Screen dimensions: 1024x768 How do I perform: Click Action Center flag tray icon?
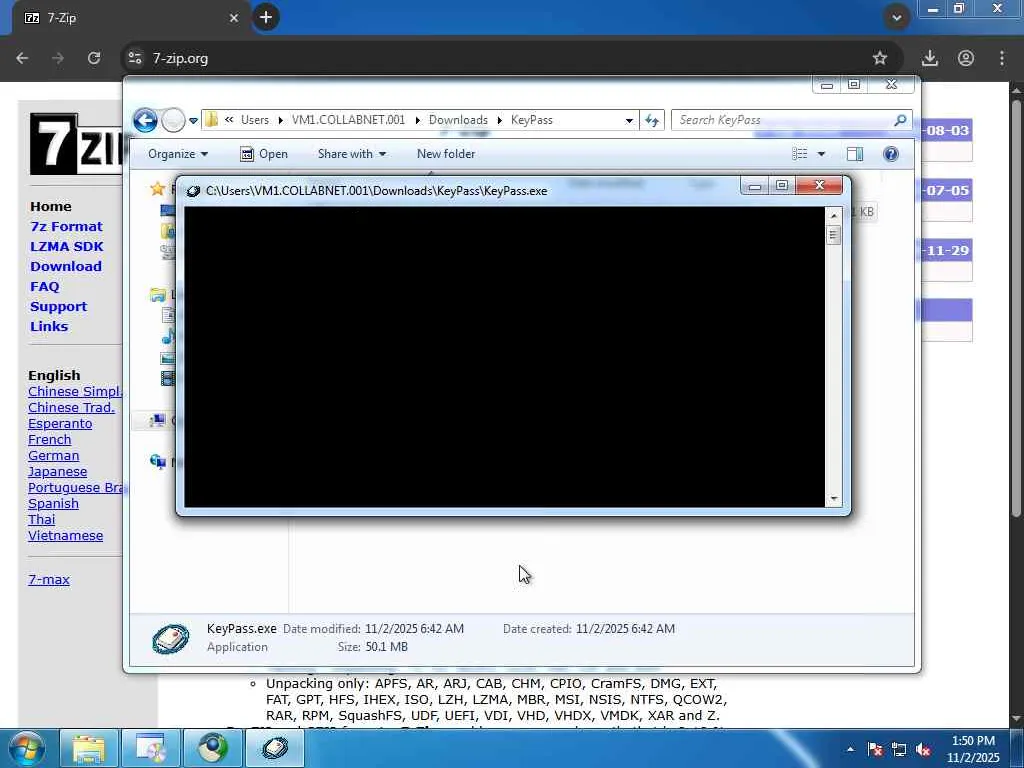coord(875,749)
